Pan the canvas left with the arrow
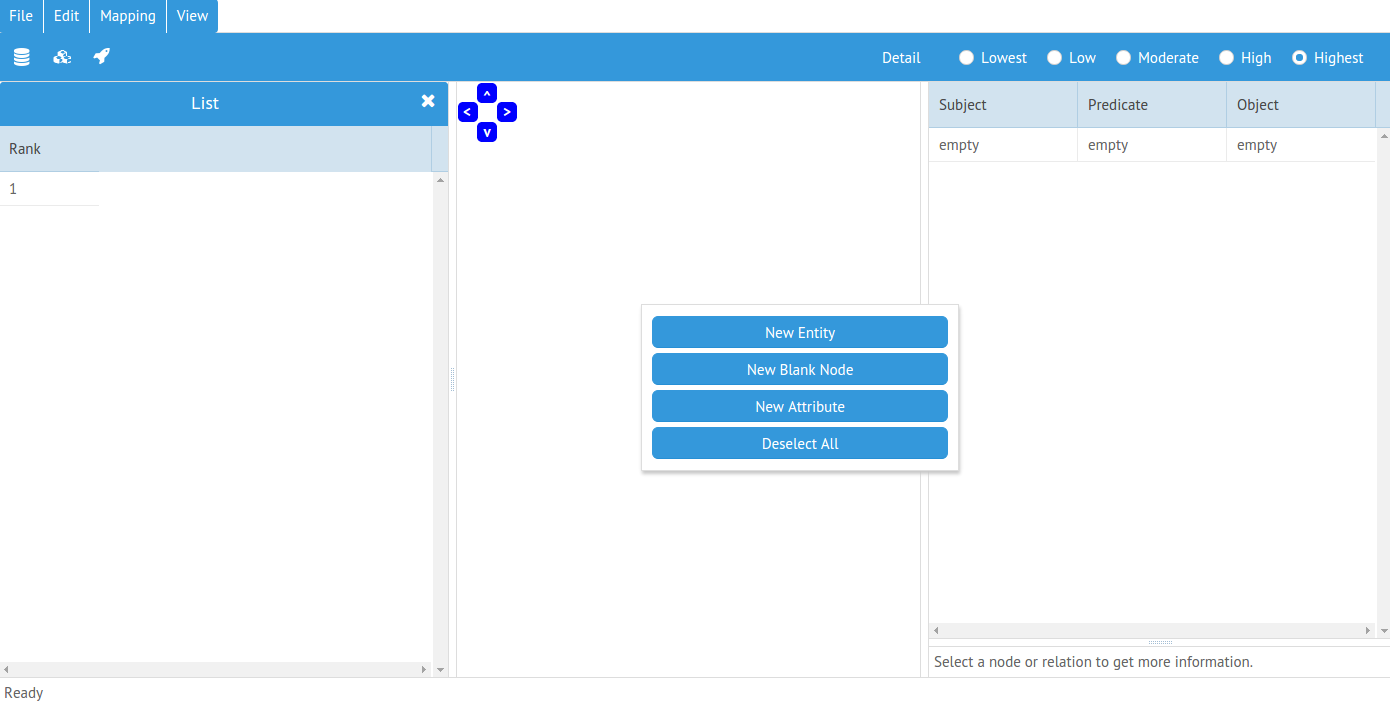Viewport: 1390px width, 712px height. [467, 112]
